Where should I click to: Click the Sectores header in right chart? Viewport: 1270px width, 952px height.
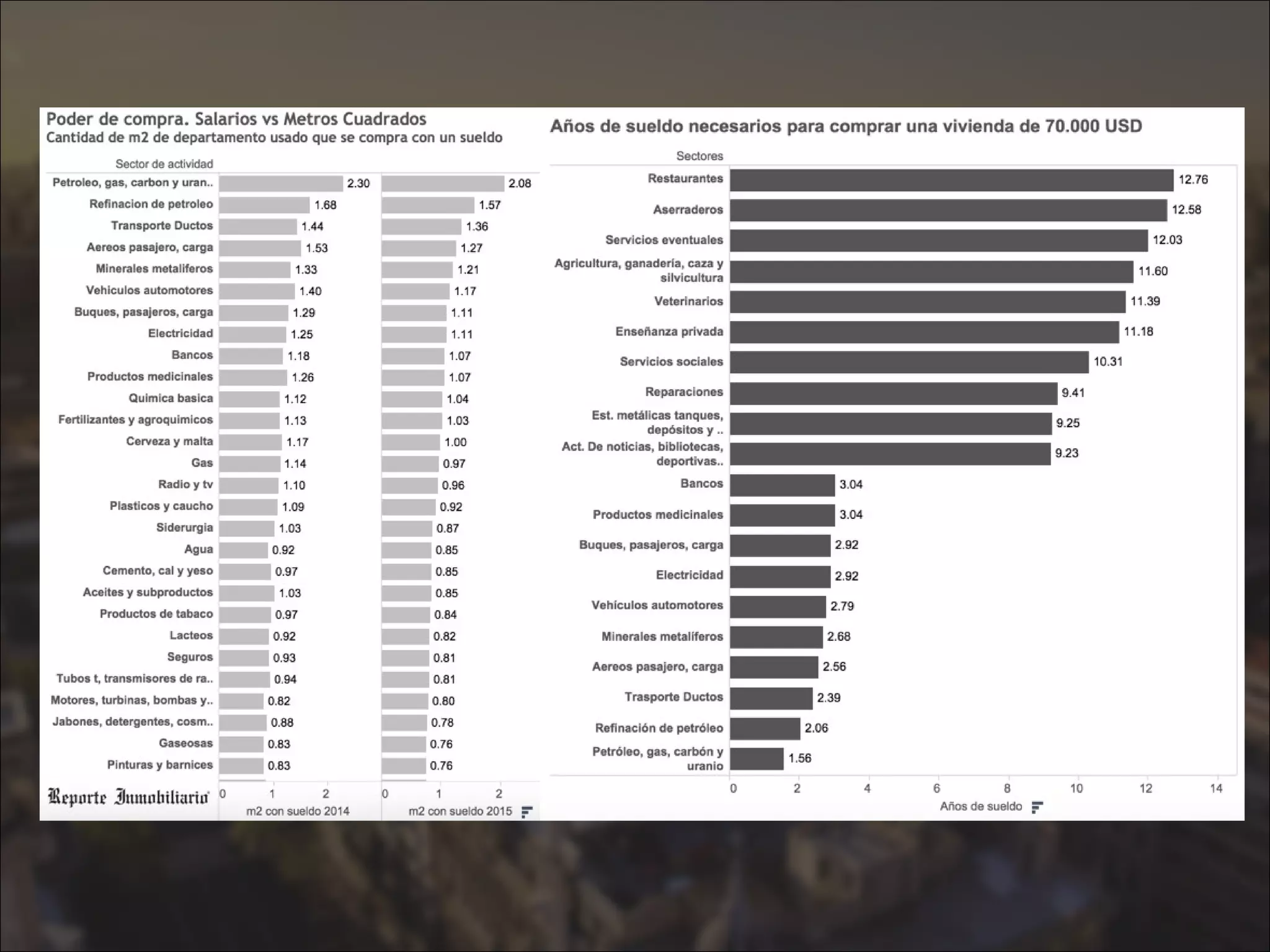[699, 156]
